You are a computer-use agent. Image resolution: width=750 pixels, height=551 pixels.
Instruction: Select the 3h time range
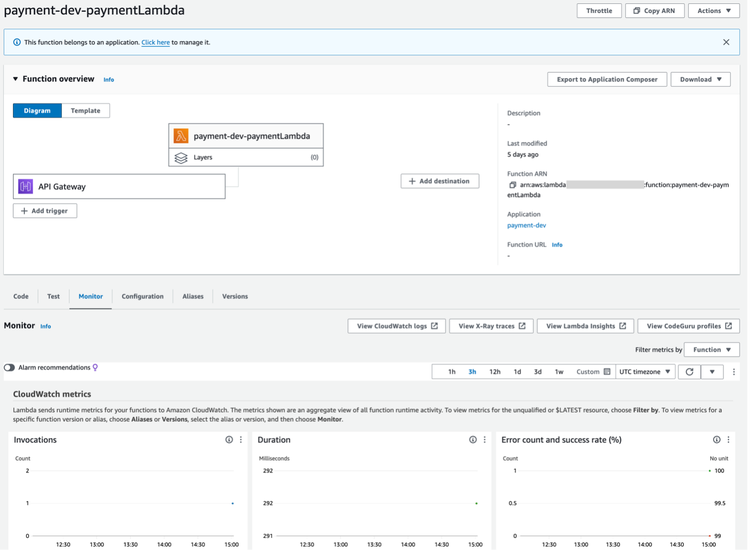click(472, 372)
